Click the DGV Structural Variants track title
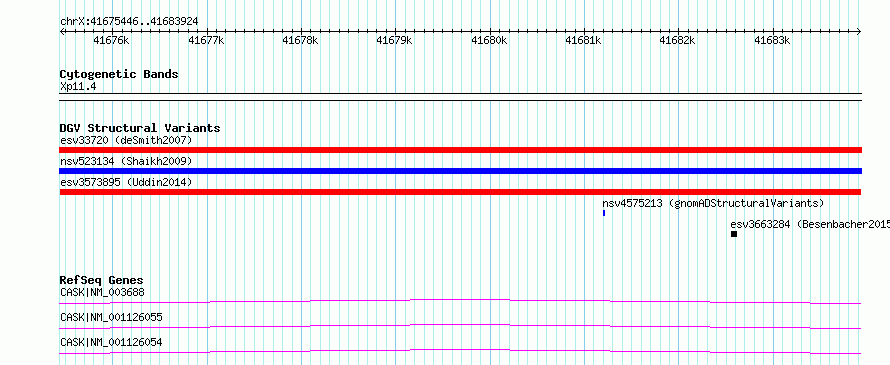This screenshot has height=365, width=890. click(140, 128)
